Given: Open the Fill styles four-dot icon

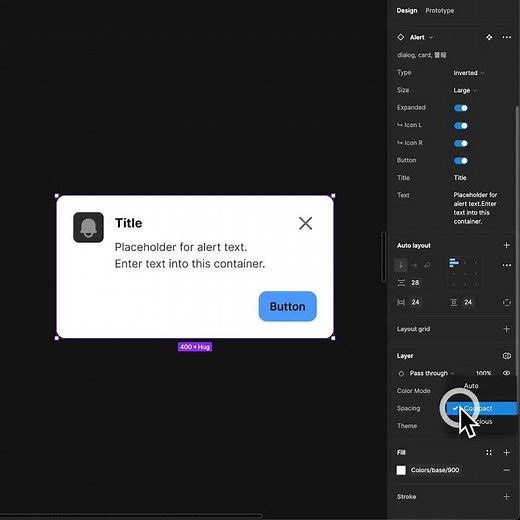Looking at the screenshot, I should coord(489,452).
